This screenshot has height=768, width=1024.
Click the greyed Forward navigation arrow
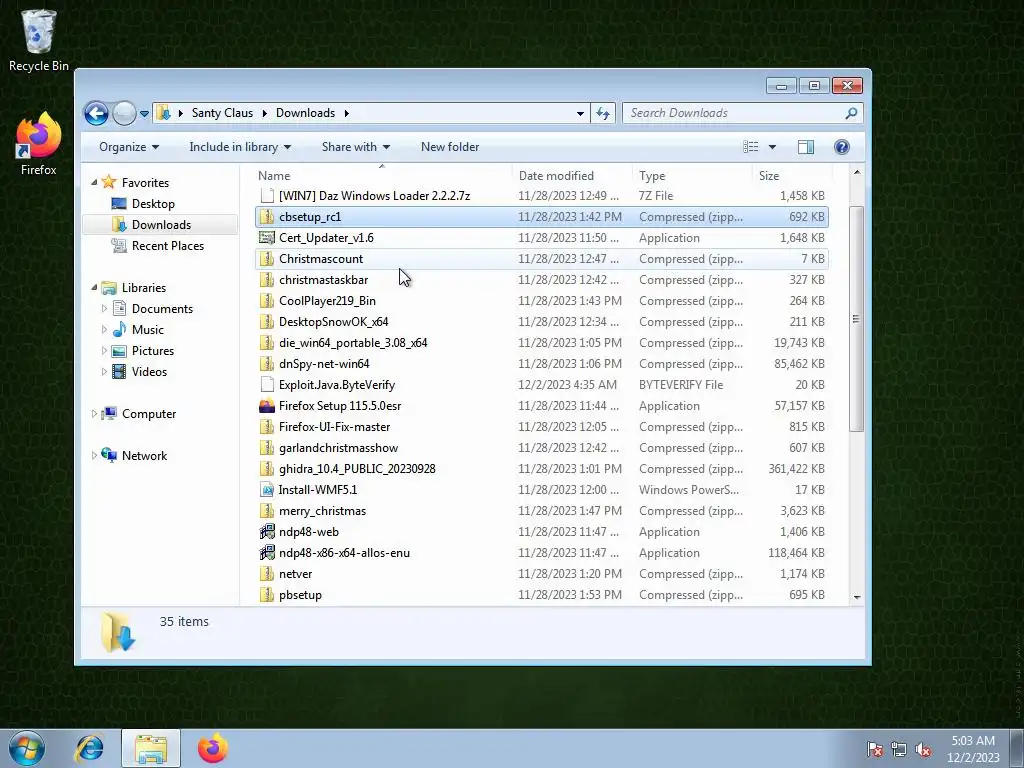pyautogui.click(x=124, y=113)
